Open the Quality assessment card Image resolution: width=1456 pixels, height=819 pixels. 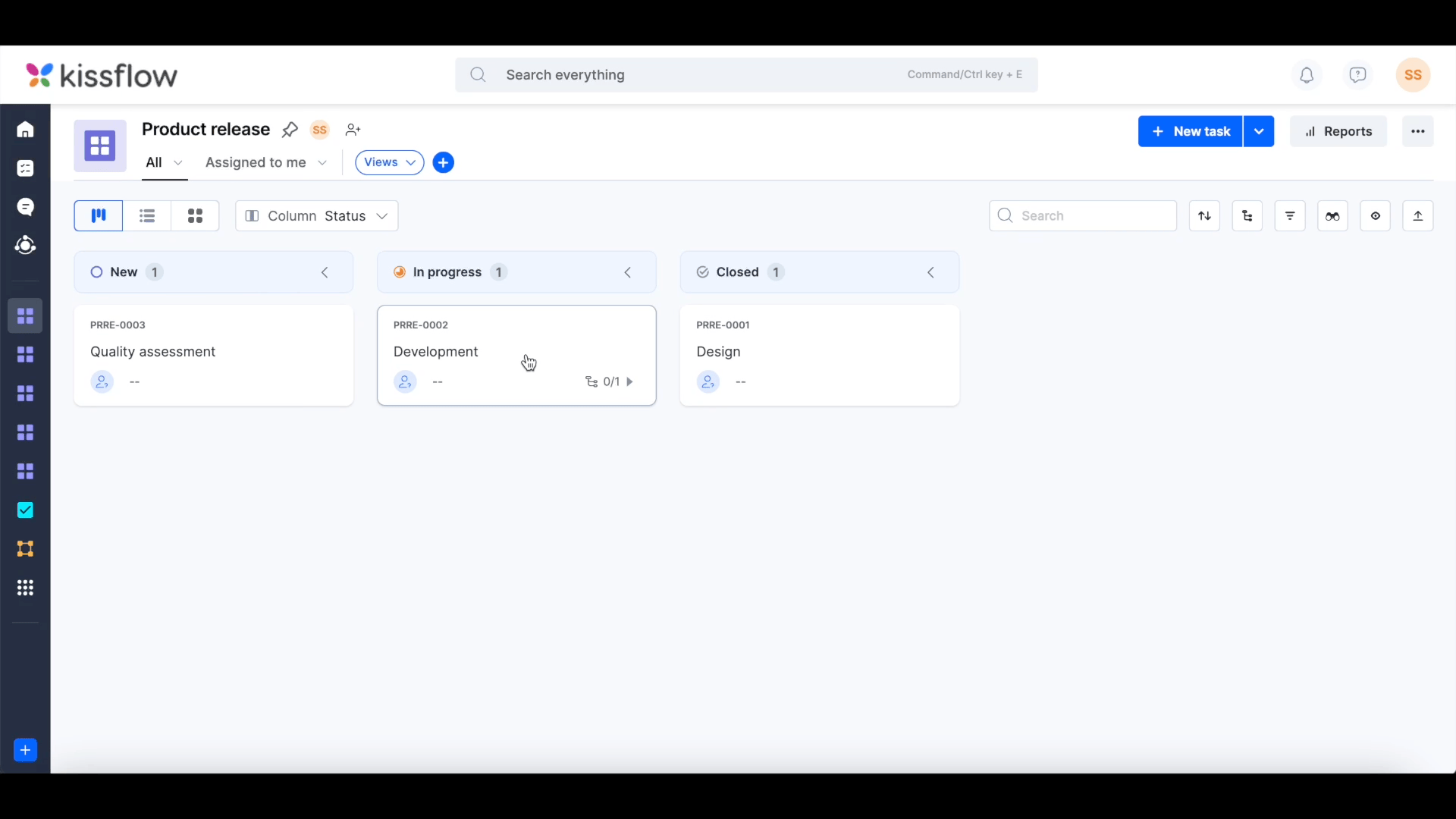214,356
